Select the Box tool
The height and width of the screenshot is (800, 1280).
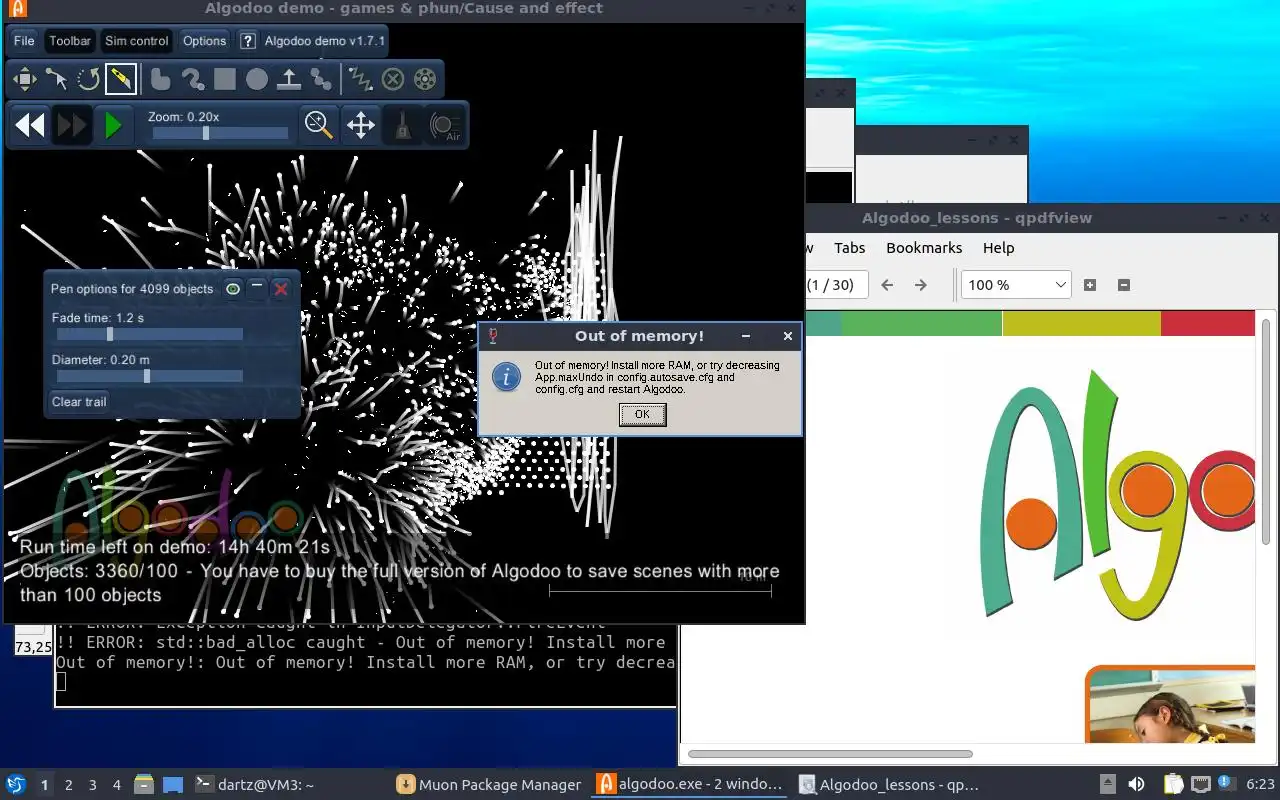point(224,78)
